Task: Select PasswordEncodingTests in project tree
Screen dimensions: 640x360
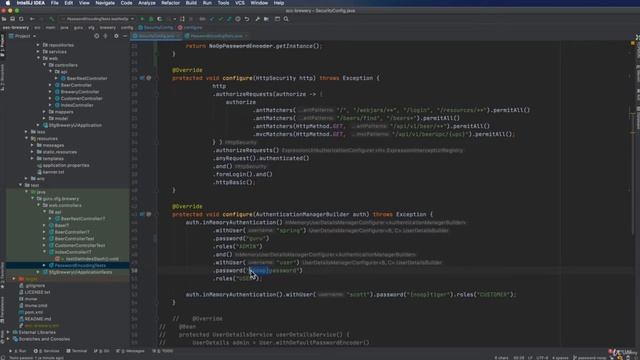Action: pos(77,265)
